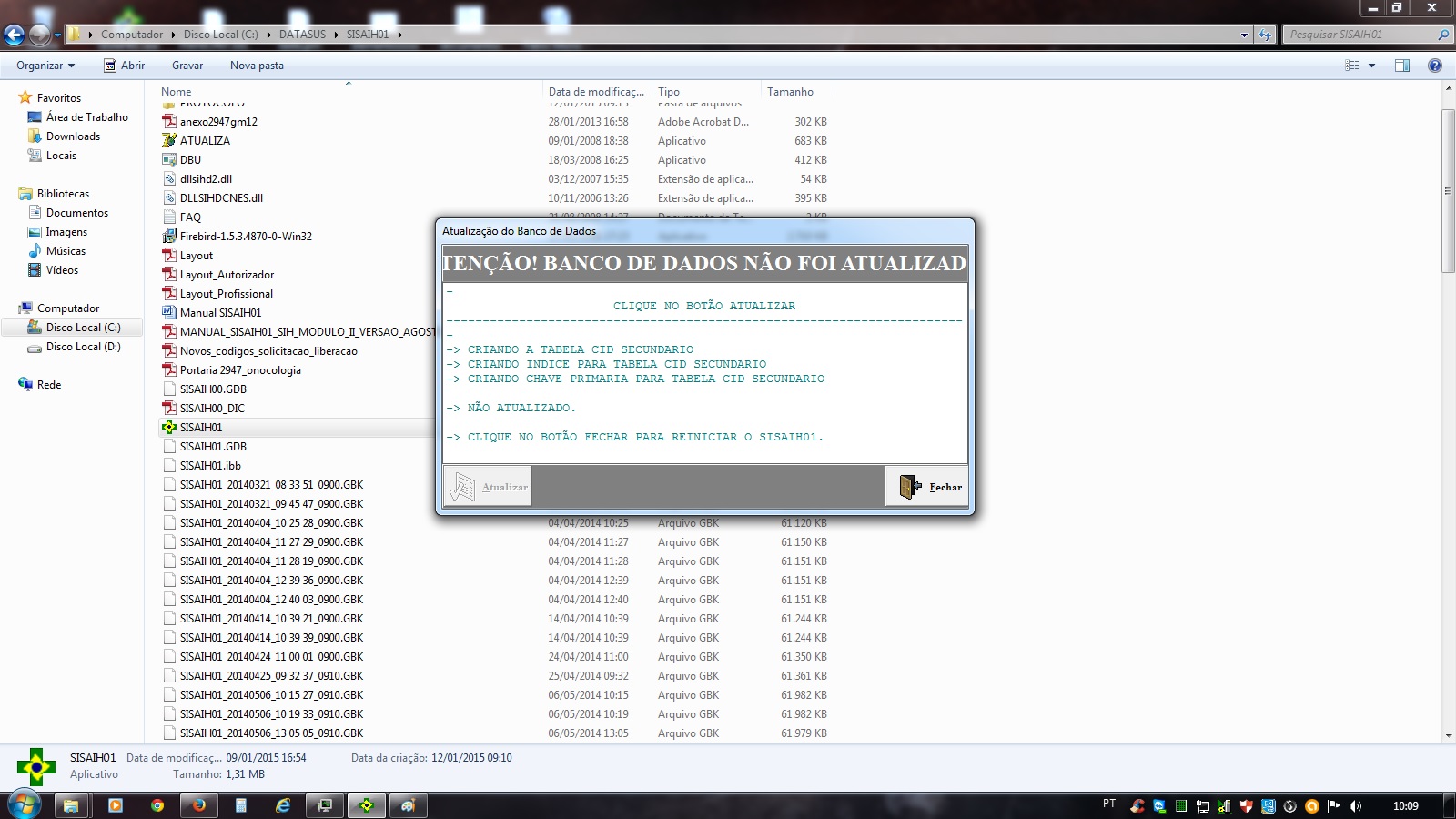Click the vertical scrollbar of the file list

(x=1448, y=190)
